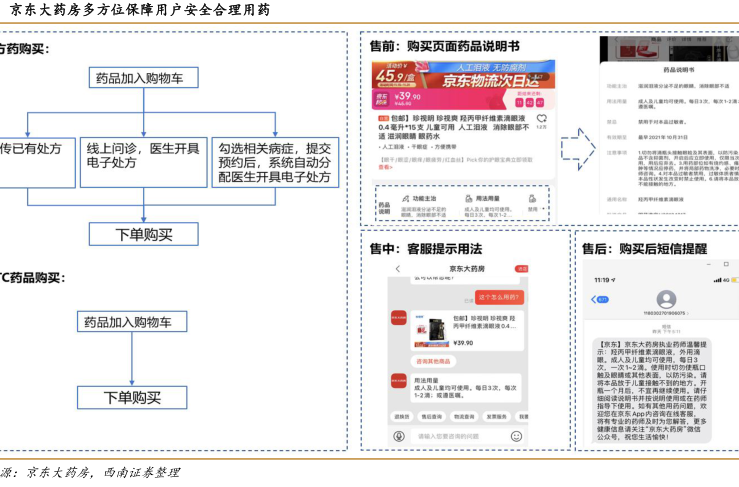Tap the microphone voice input icon
The image size is (739, 487).
point(399,436)
